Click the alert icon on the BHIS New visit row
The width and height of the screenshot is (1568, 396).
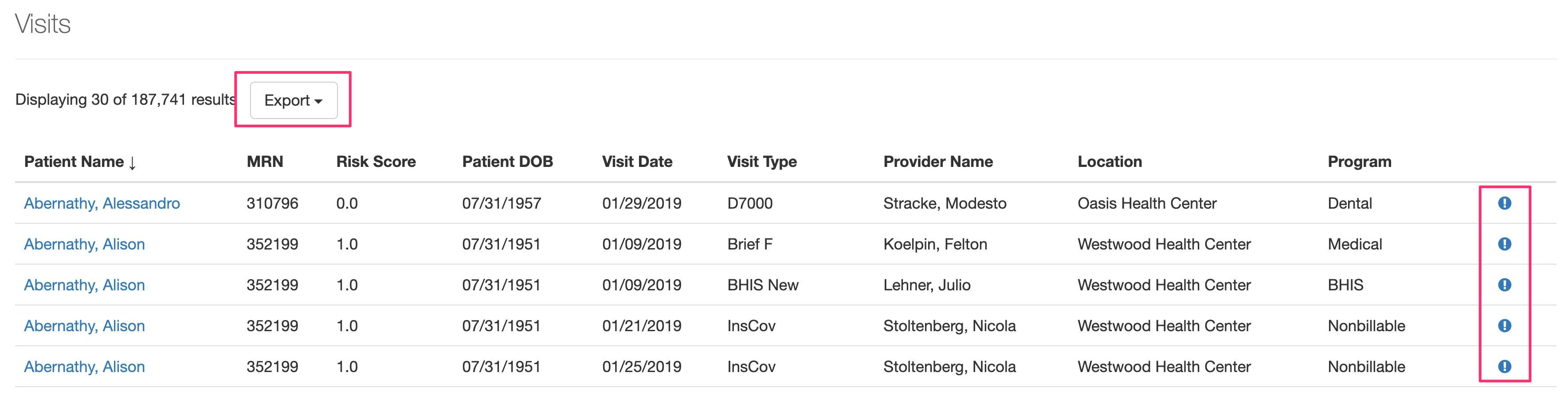pyautogui.click(x=1504, y=285)
